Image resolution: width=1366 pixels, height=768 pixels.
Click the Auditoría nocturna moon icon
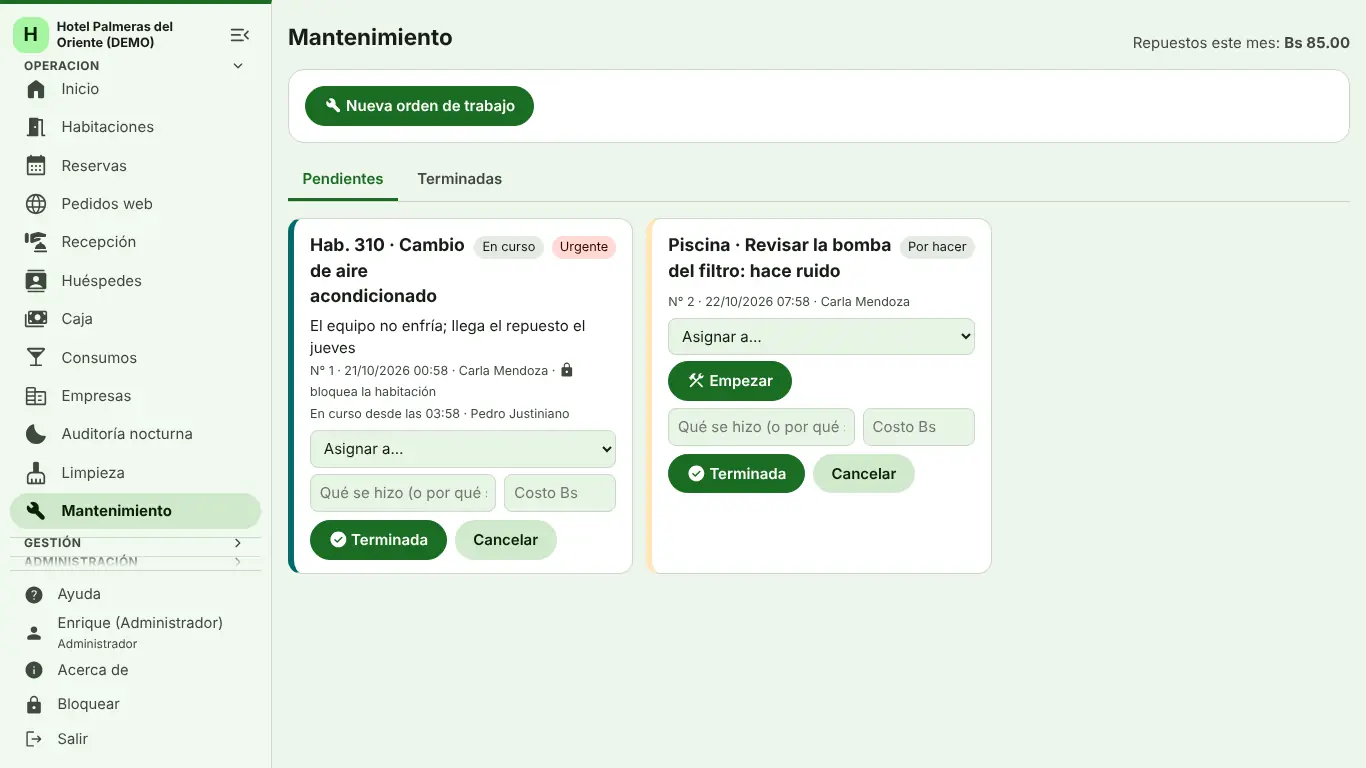coord(36,434)
